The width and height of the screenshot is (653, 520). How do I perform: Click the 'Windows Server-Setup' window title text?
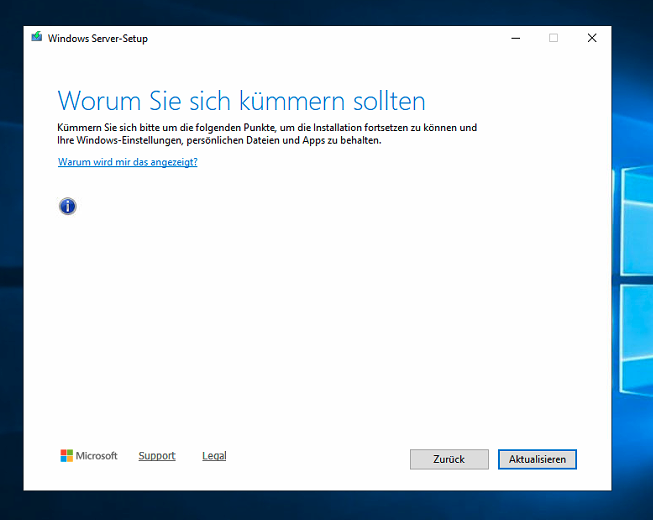pos(98,38)
